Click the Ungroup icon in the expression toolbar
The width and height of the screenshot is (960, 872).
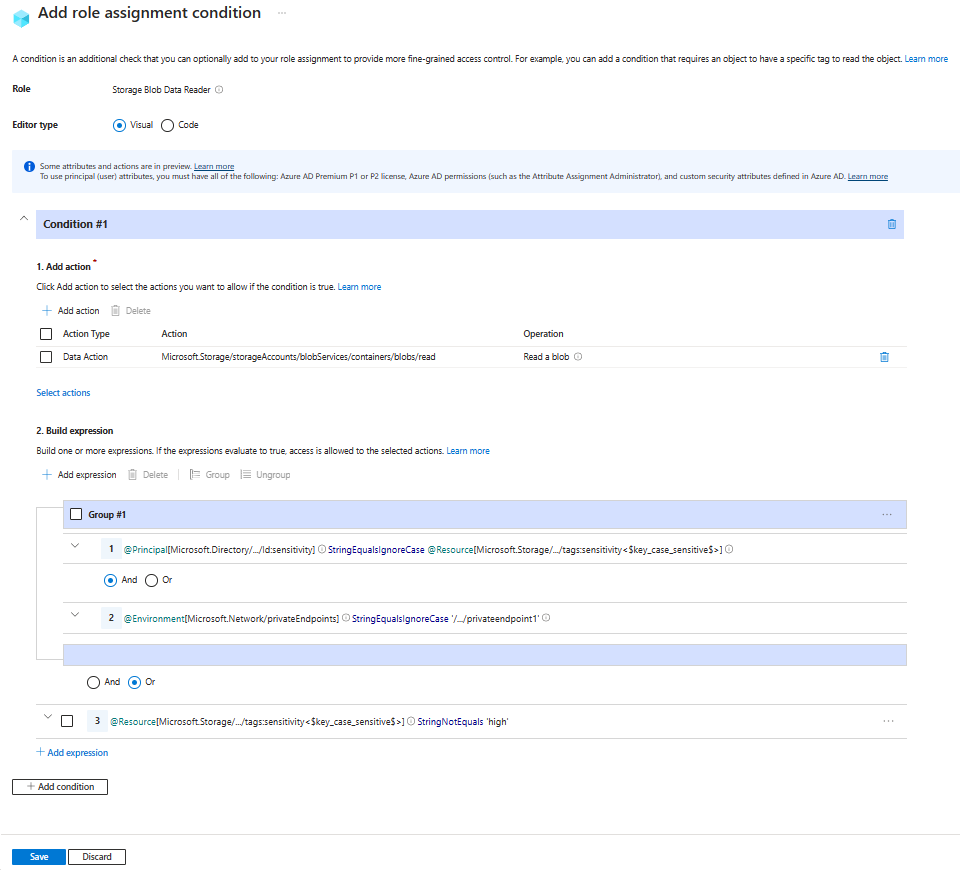pos(247,474)
